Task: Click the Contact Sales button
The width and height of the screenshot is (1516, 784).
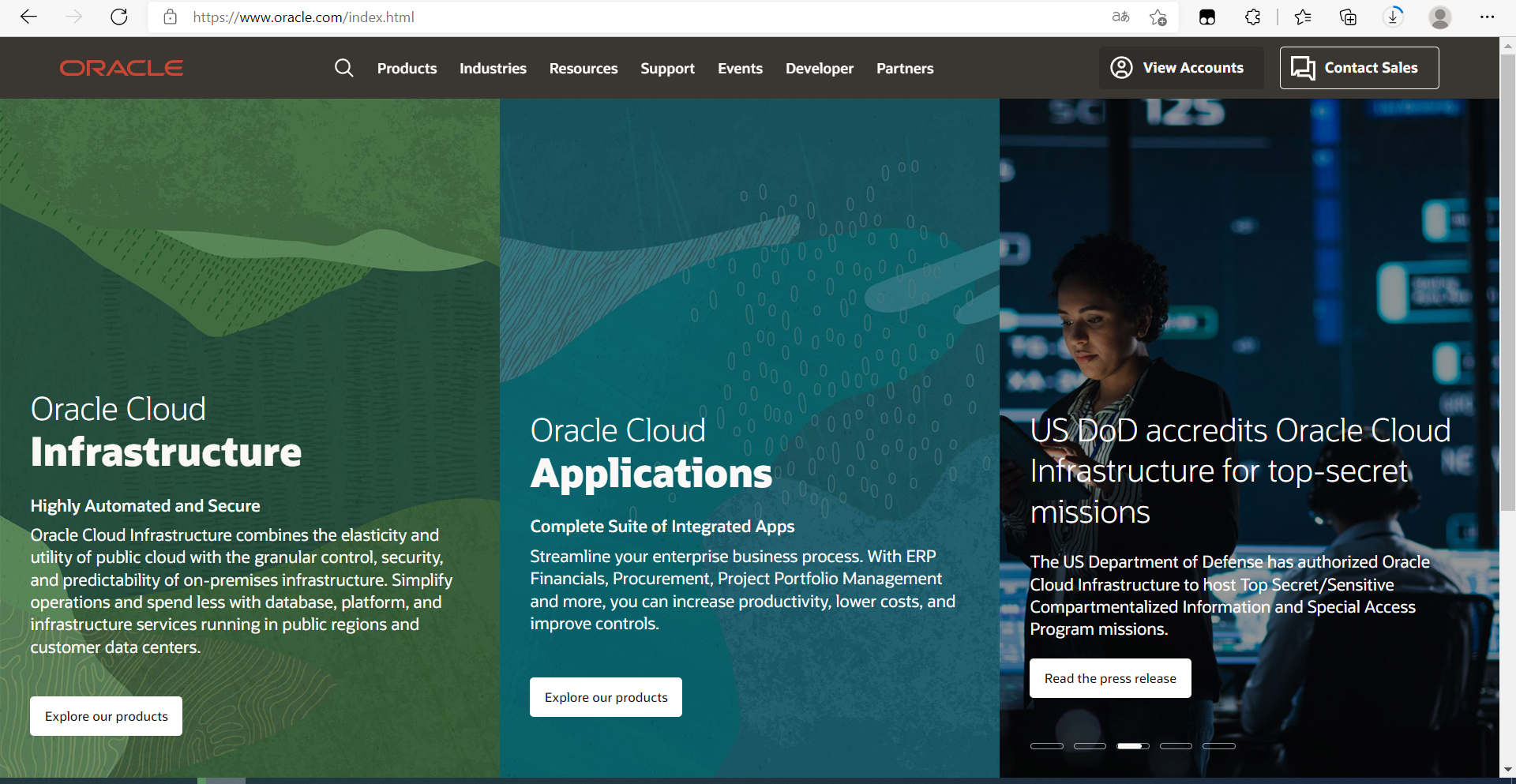Action: click(1359, 68)
